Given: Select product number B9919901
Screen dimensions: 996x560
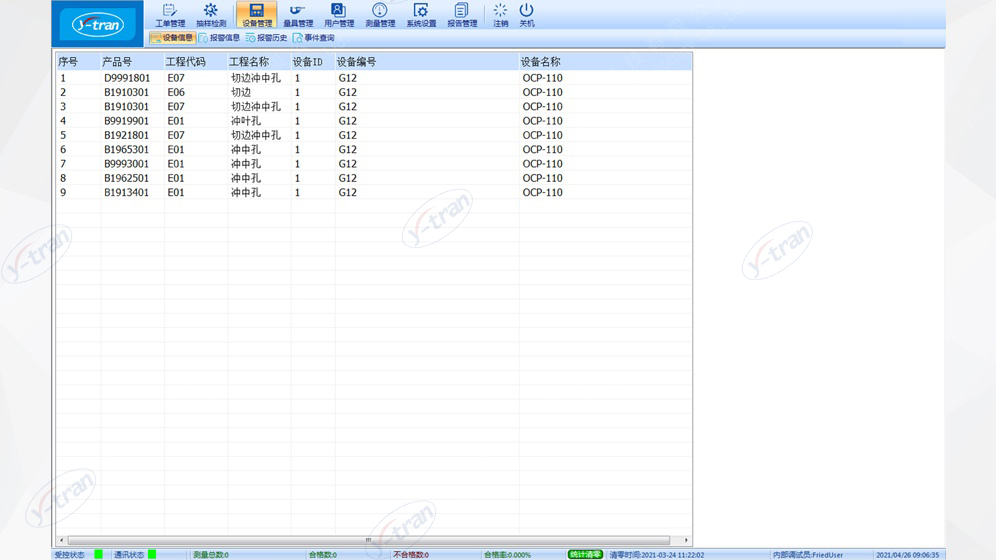Looking at the screenshot, I should [127, 121].
